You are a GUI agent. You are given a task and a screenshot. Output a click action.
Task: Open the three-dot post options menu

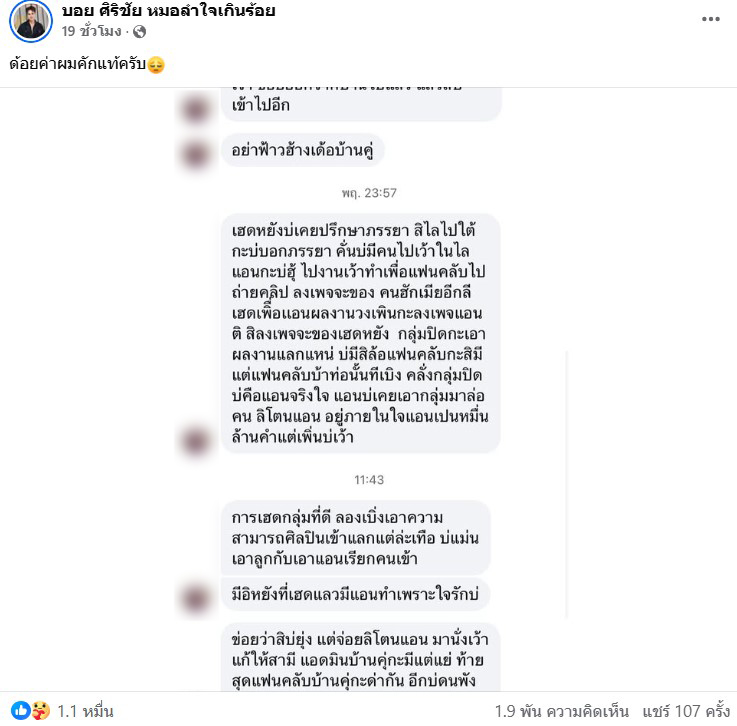coord(711,19)
